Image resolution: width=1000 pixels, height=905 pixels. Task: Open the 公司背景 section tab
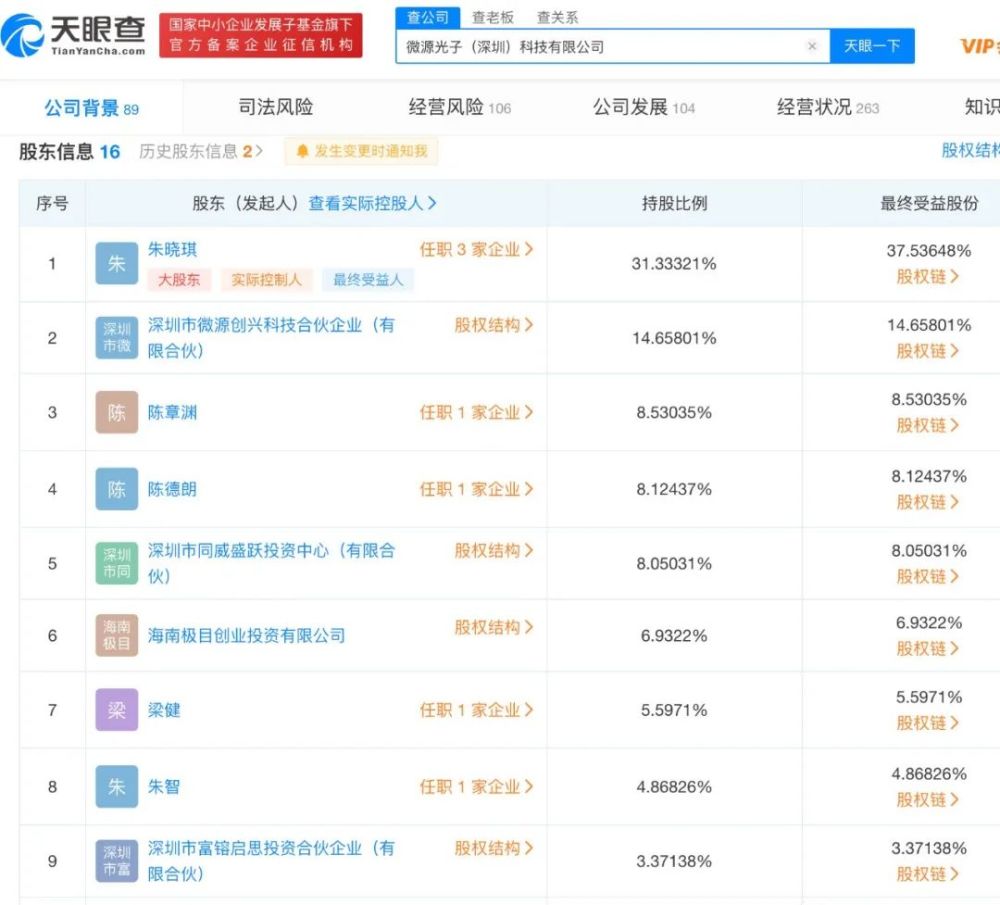(x=91, y=108)
